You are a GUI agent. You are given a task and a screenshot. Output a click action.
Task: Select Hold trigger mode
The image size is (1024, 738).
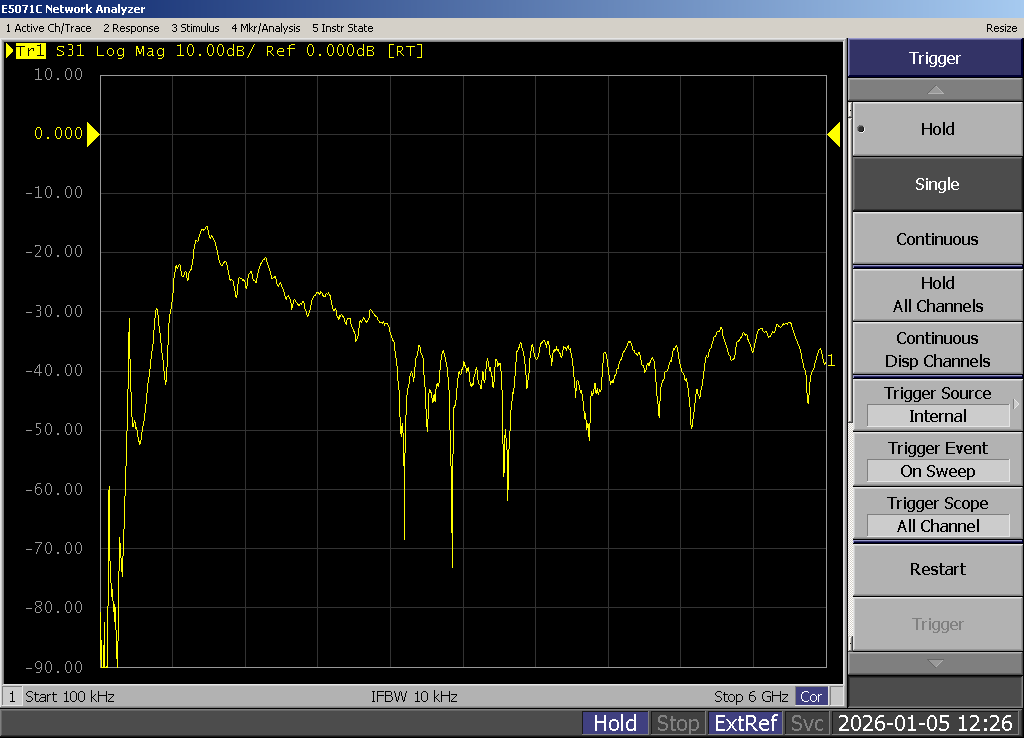click(936, 129)
